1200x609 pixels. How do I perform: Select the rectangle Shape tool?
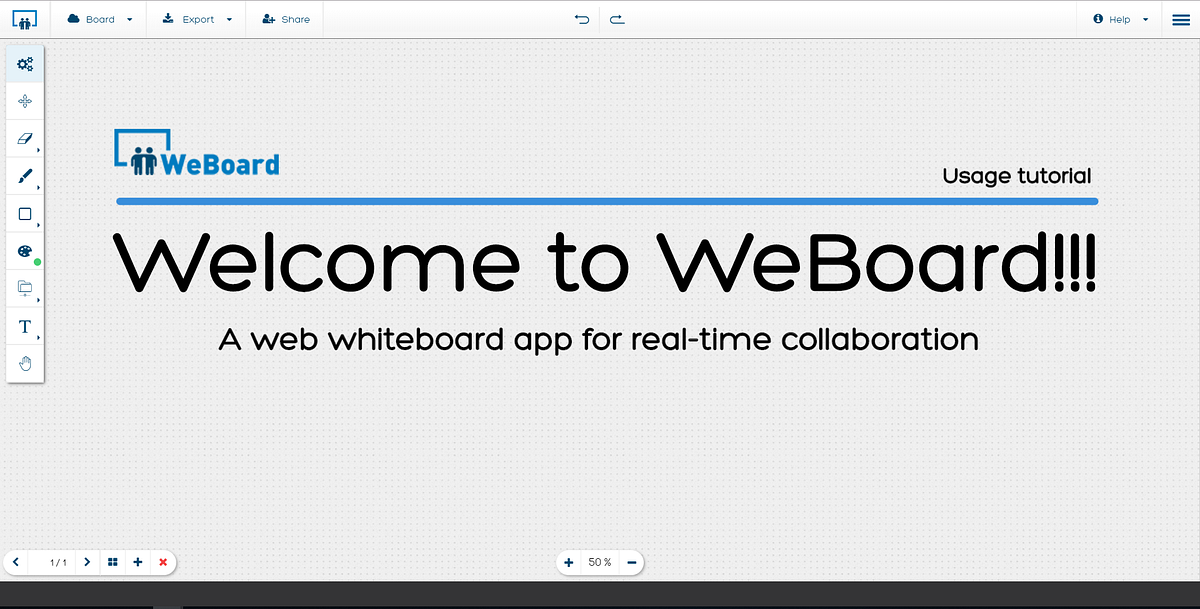tap(25, 214)
